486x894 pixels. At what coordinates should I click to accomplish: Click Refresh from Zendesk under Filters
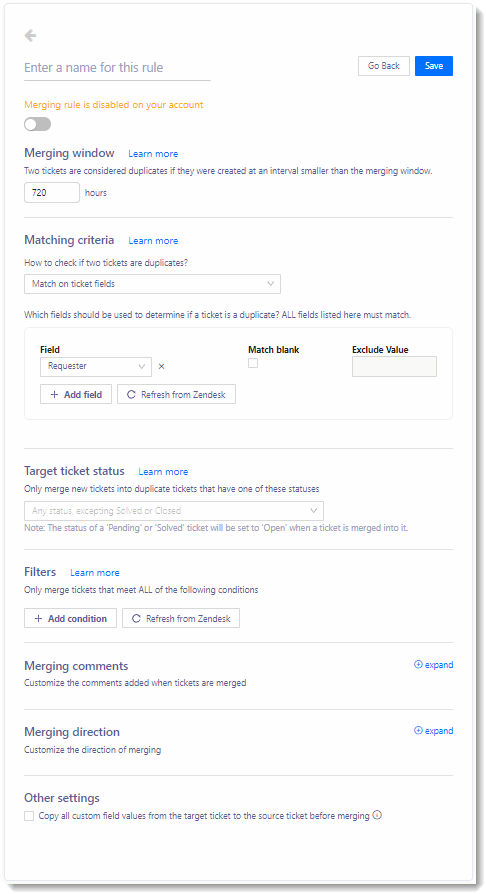181,619
